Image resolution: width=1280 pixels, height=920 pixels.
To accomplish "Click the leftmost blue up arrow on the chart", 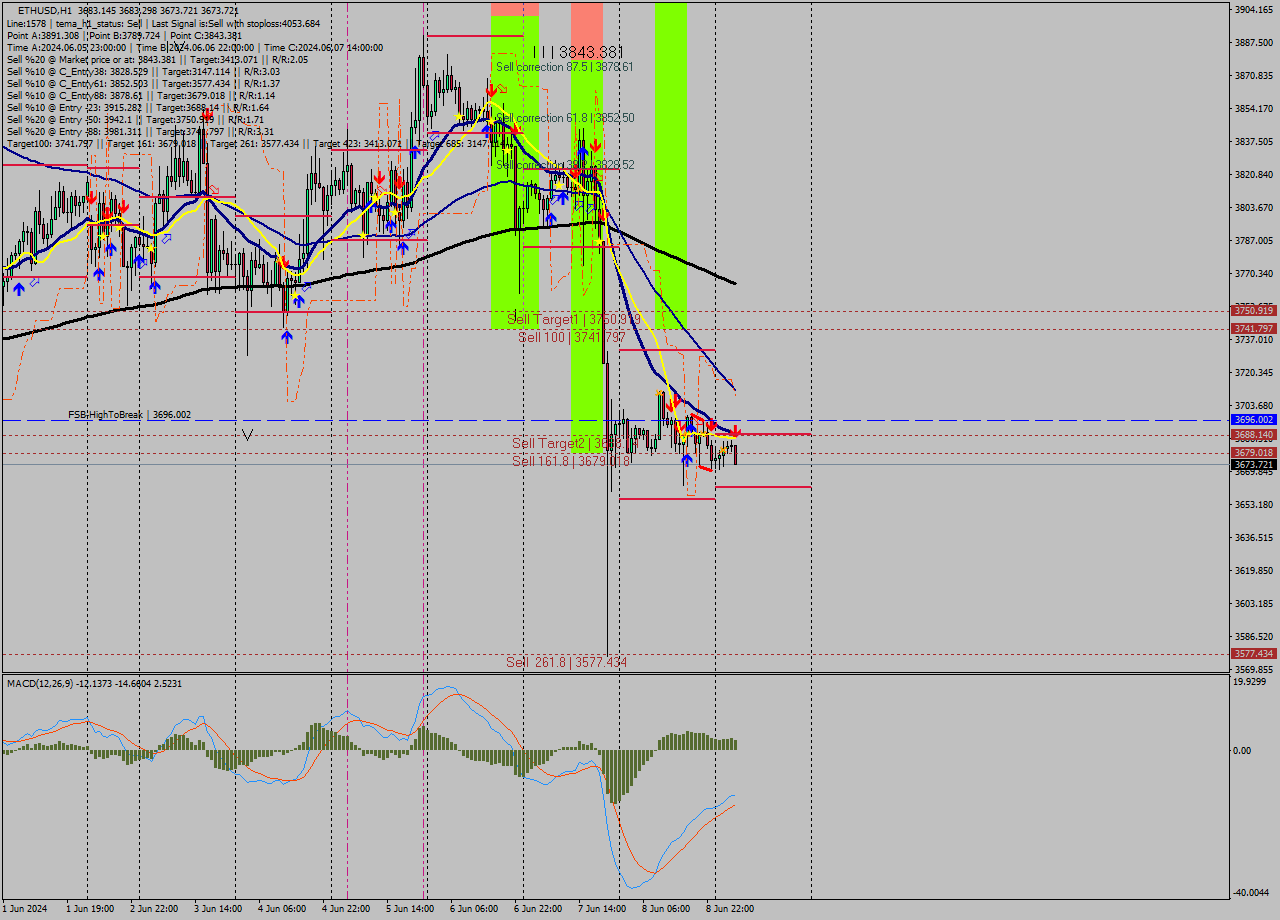I will 19,289.
